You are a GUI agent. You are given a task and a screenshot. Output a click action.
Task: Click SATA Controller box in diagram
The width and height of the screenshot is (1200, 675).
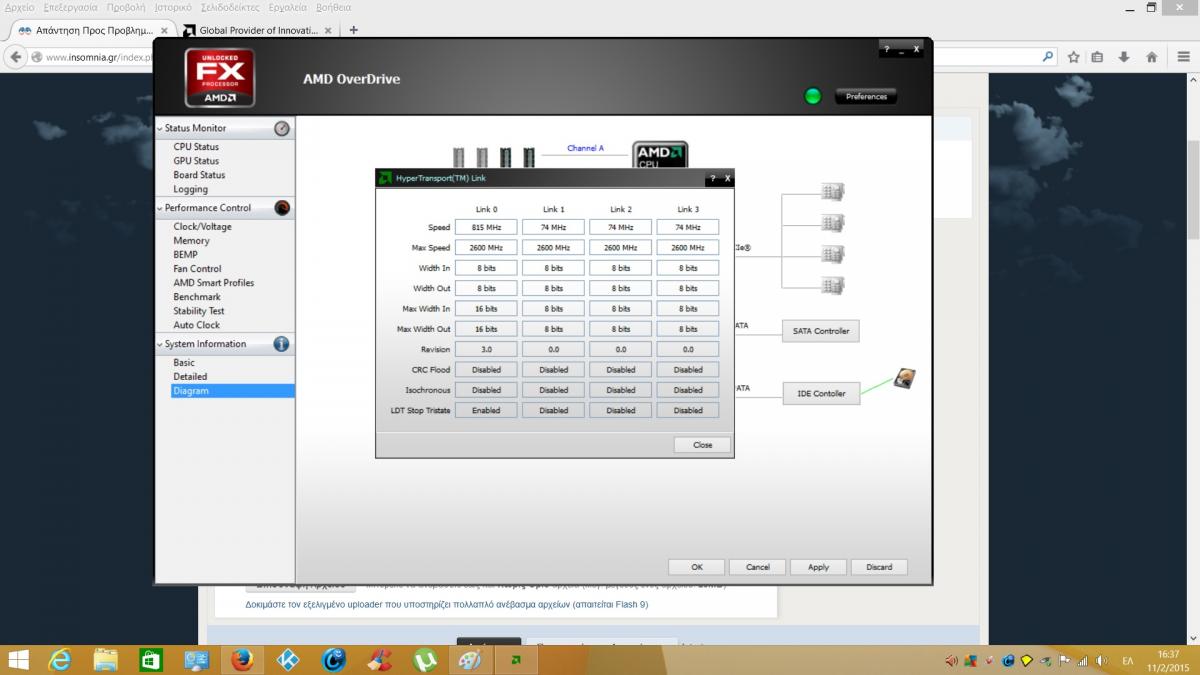click(820, 331)
